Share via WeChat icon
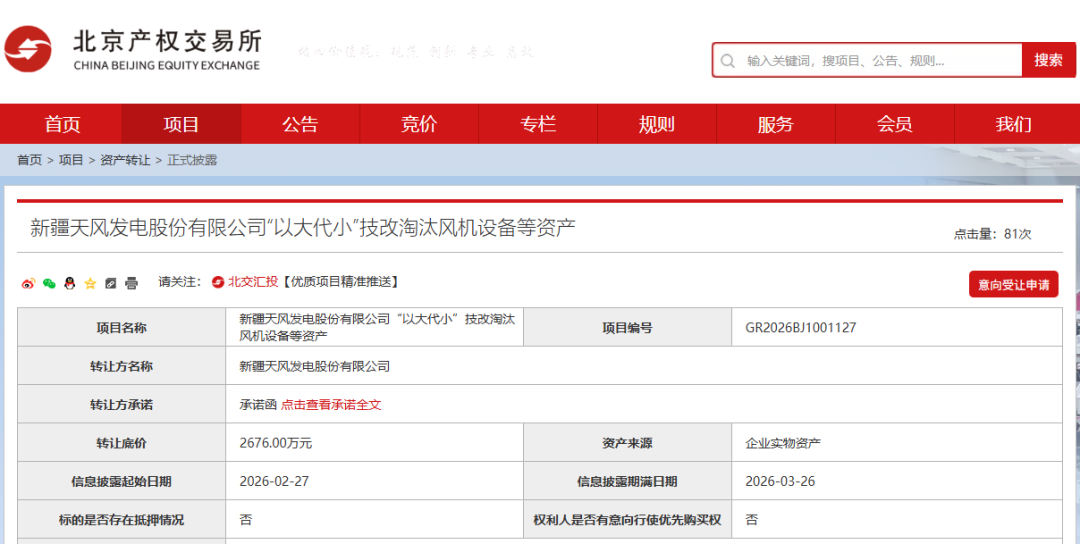 click(x=49, y=283)
